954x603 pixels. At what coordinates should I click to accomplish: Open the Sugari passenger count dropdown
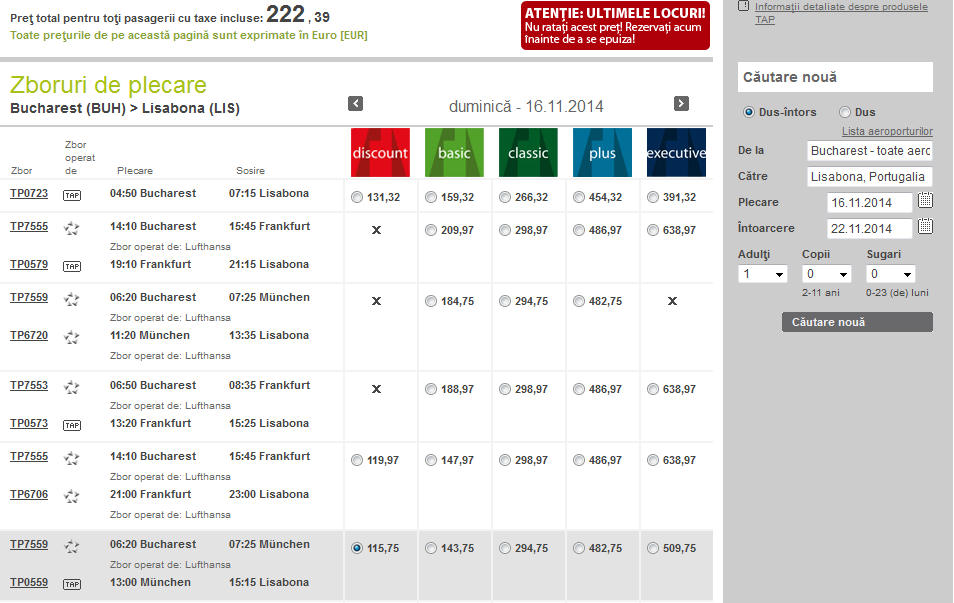[x=891, y=274]
